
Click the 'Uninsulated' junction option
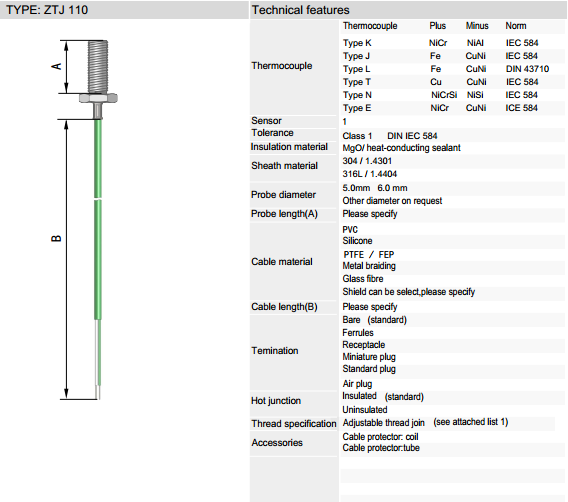point(365,410)
